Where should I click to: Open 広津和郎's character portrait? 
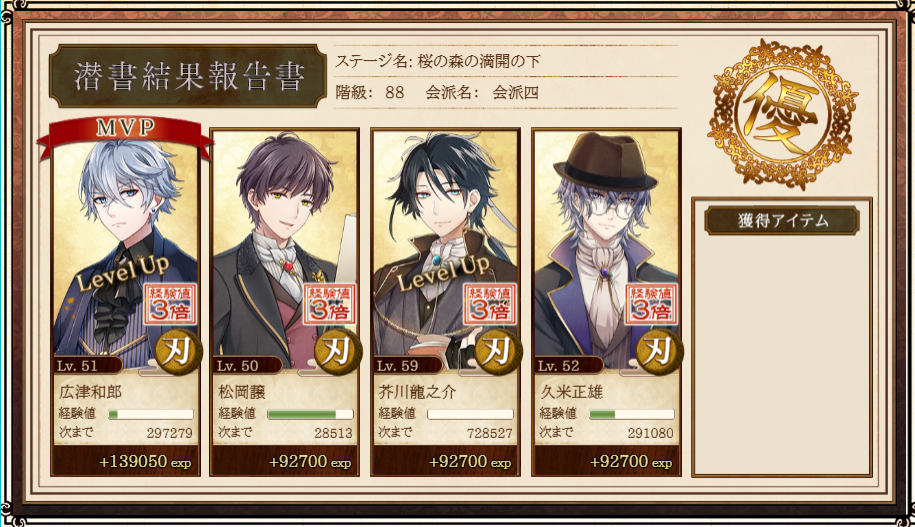tap(125, 251)
